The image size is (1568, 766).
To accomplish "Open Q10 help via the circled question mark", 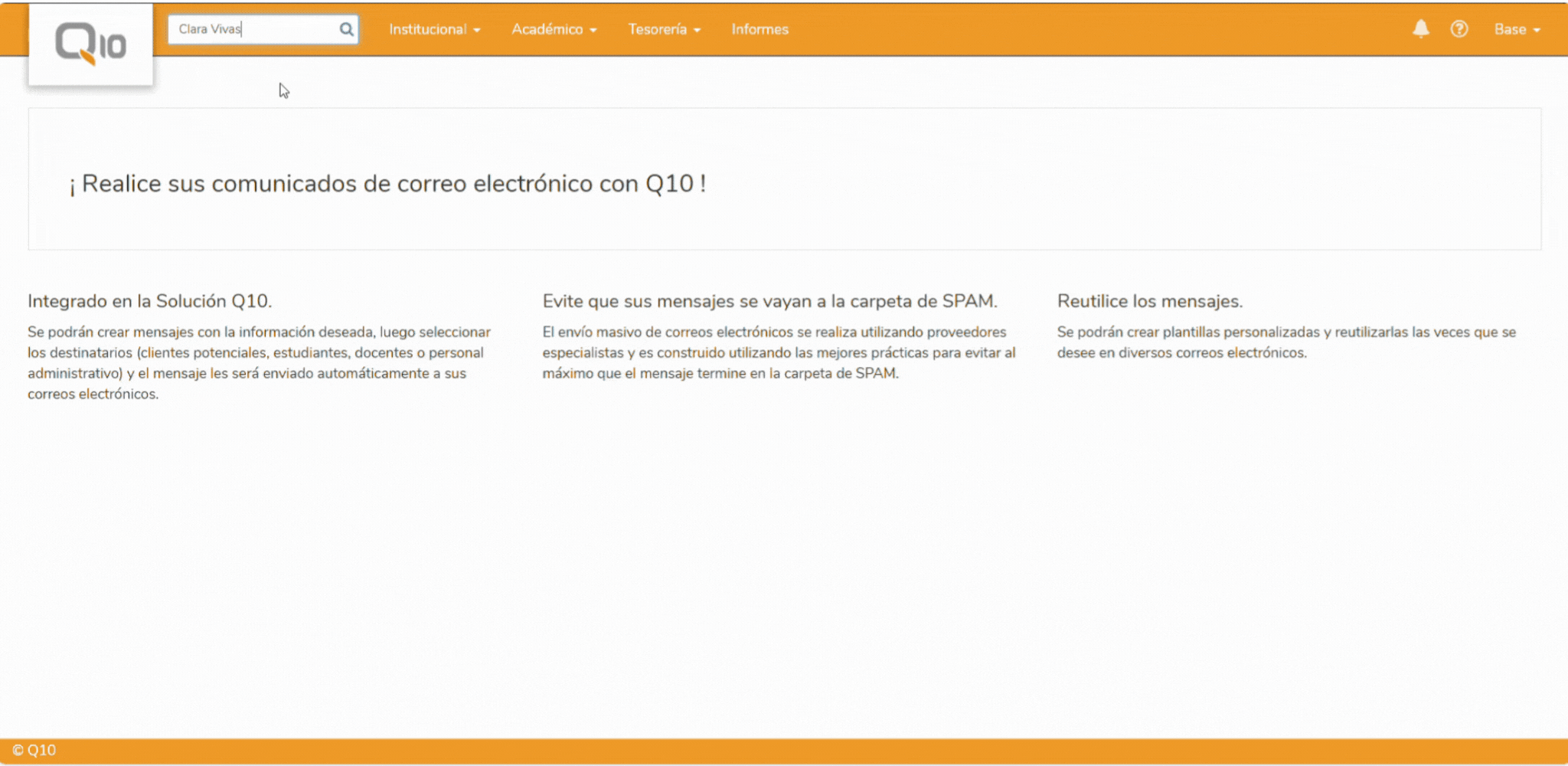I will [1460, 29].
